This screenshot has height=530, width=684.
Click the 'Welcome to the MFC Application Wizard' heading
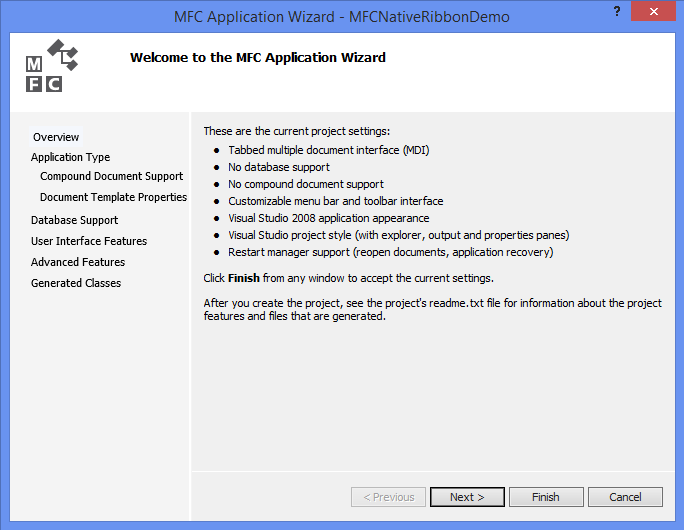pyautogui.click(x=258, y=58)
